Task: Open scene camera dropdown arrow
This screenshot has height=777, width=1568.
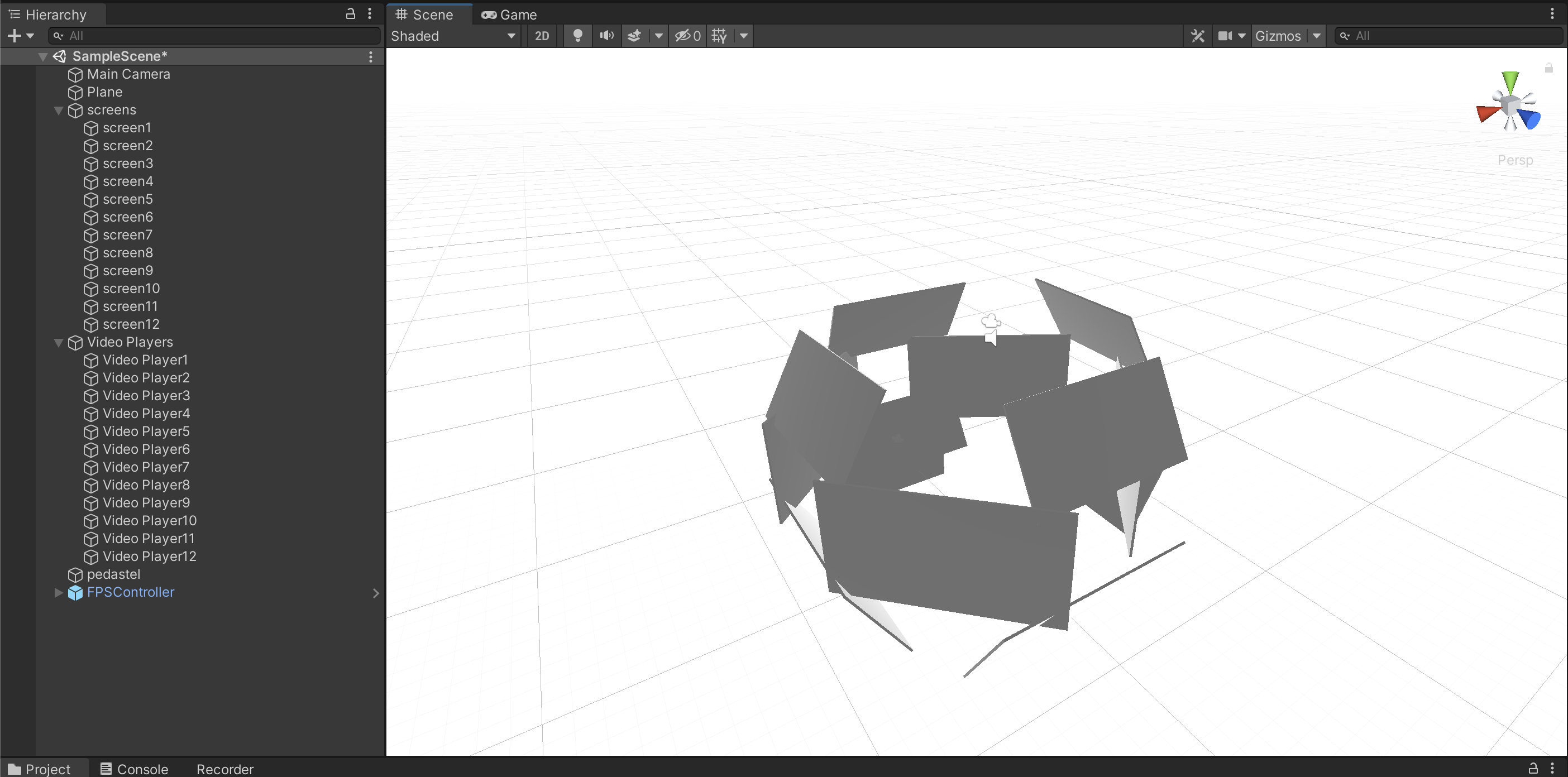Action: [1241, 36]
